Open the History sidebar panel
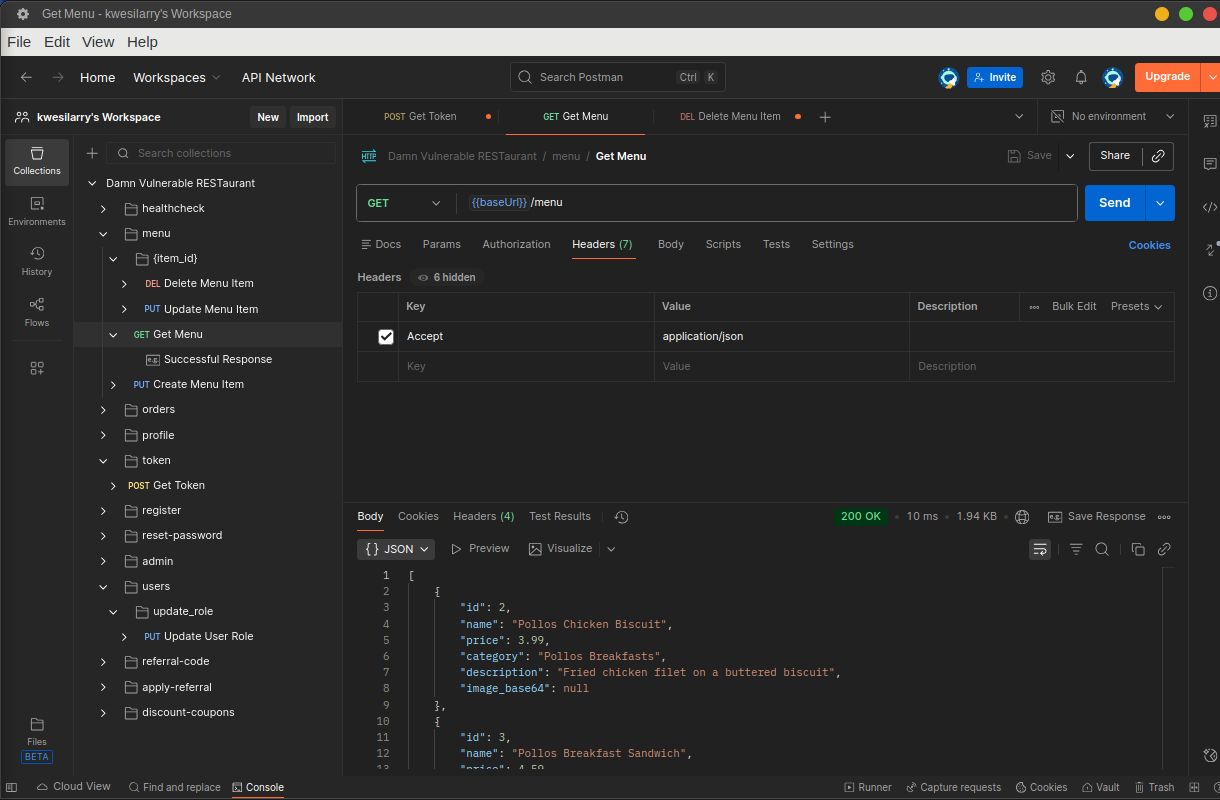The height and width of the screenshot is (800, 1220). pos(37,261)
